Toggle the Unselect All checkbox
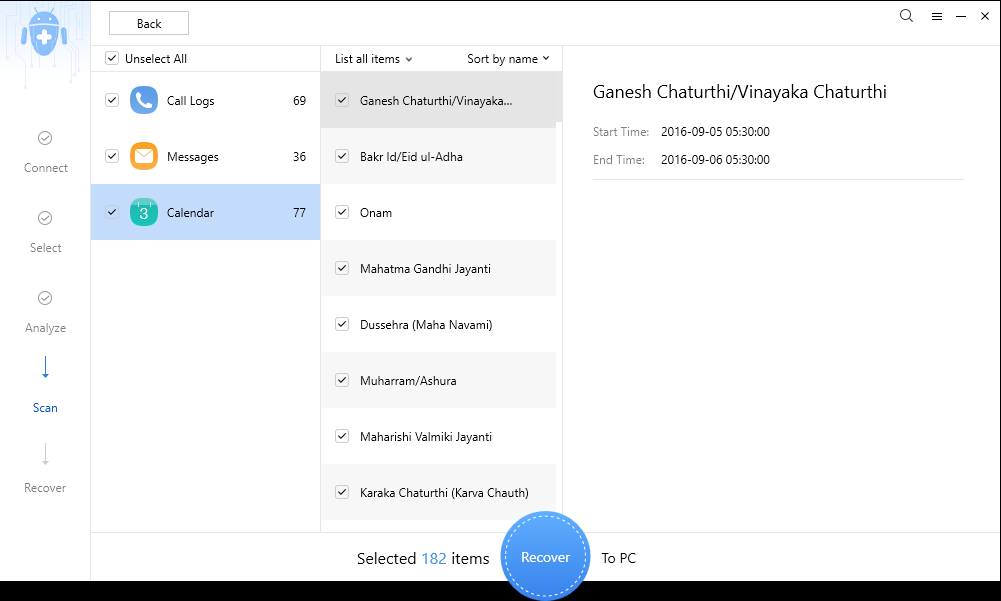This screenshot has width=1001, height=601. [112, 59]
